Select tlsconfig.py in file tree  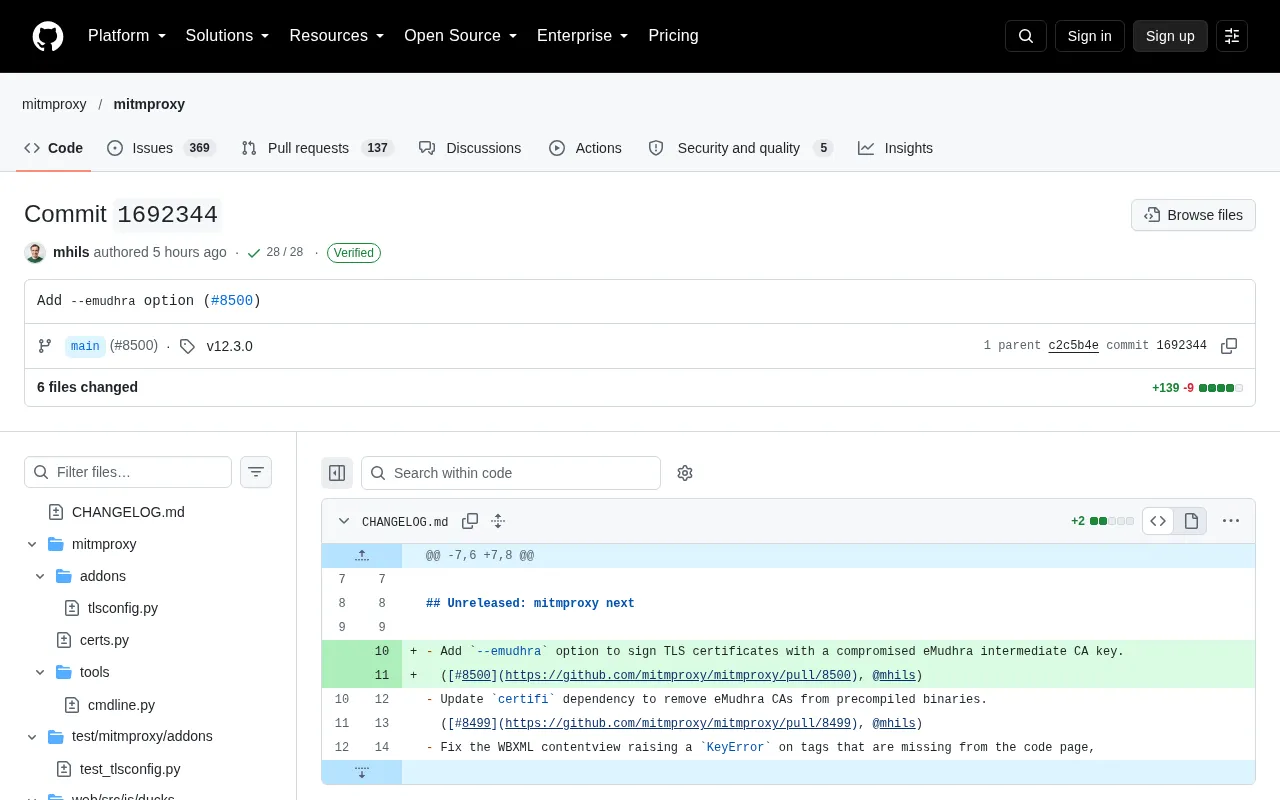tap(123, 608)
